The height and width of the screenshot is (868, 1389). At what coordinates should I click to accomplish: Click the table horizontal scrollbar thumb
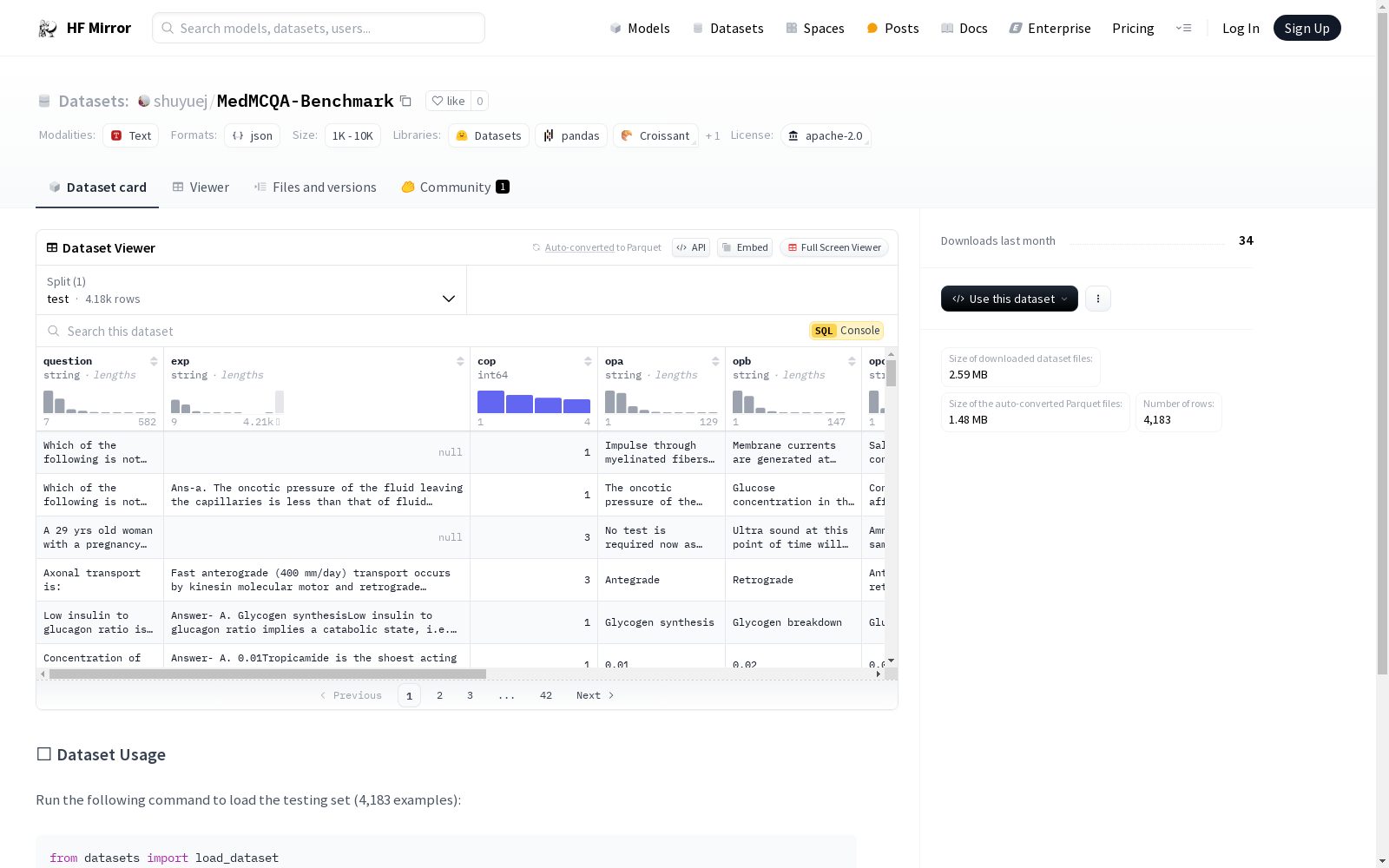[x=267, y=674]
